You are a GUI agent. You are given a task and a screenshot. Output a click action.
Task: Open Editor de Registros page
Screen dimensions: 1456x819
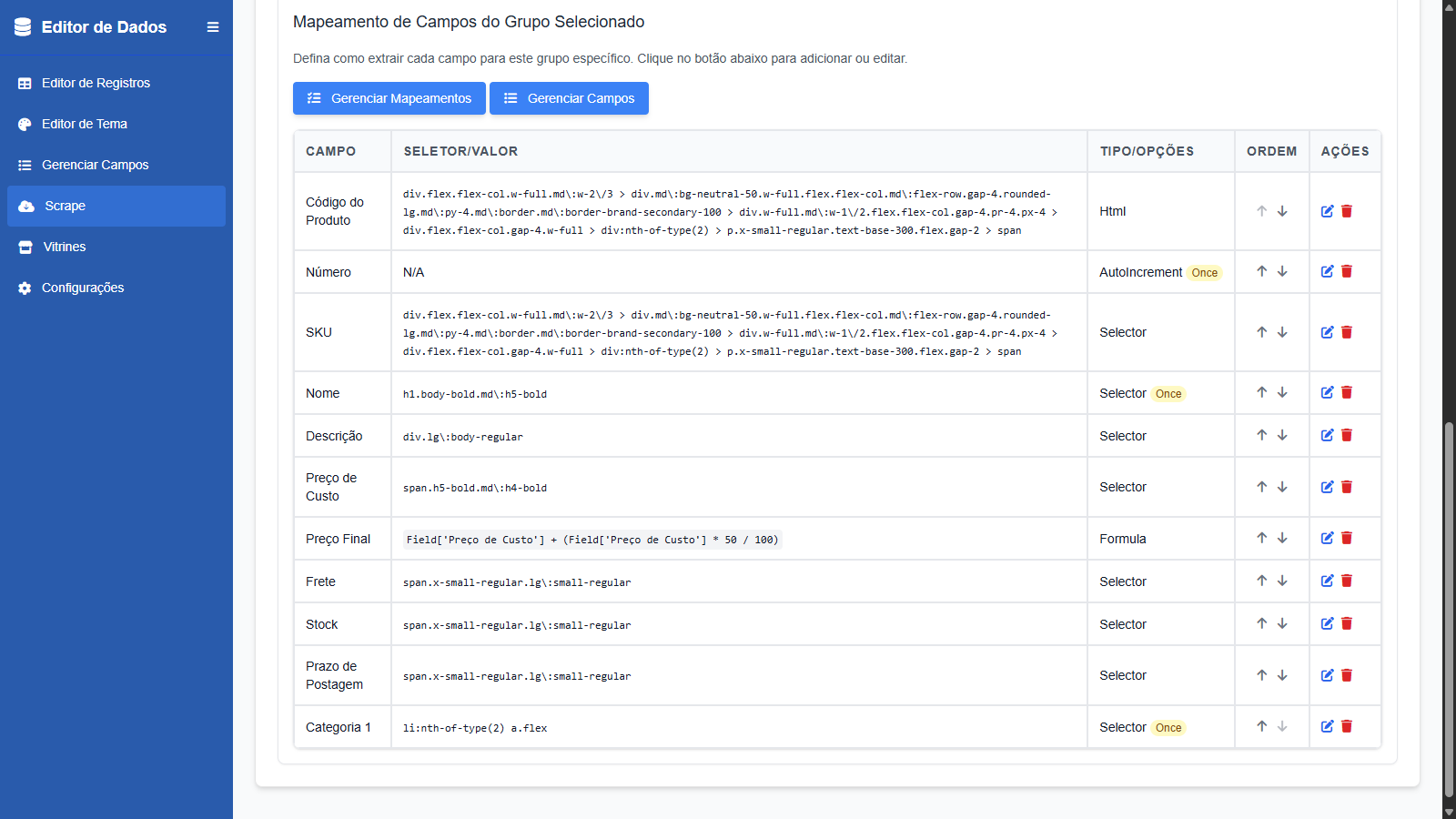pyautogui.click(x=96, y=83)
